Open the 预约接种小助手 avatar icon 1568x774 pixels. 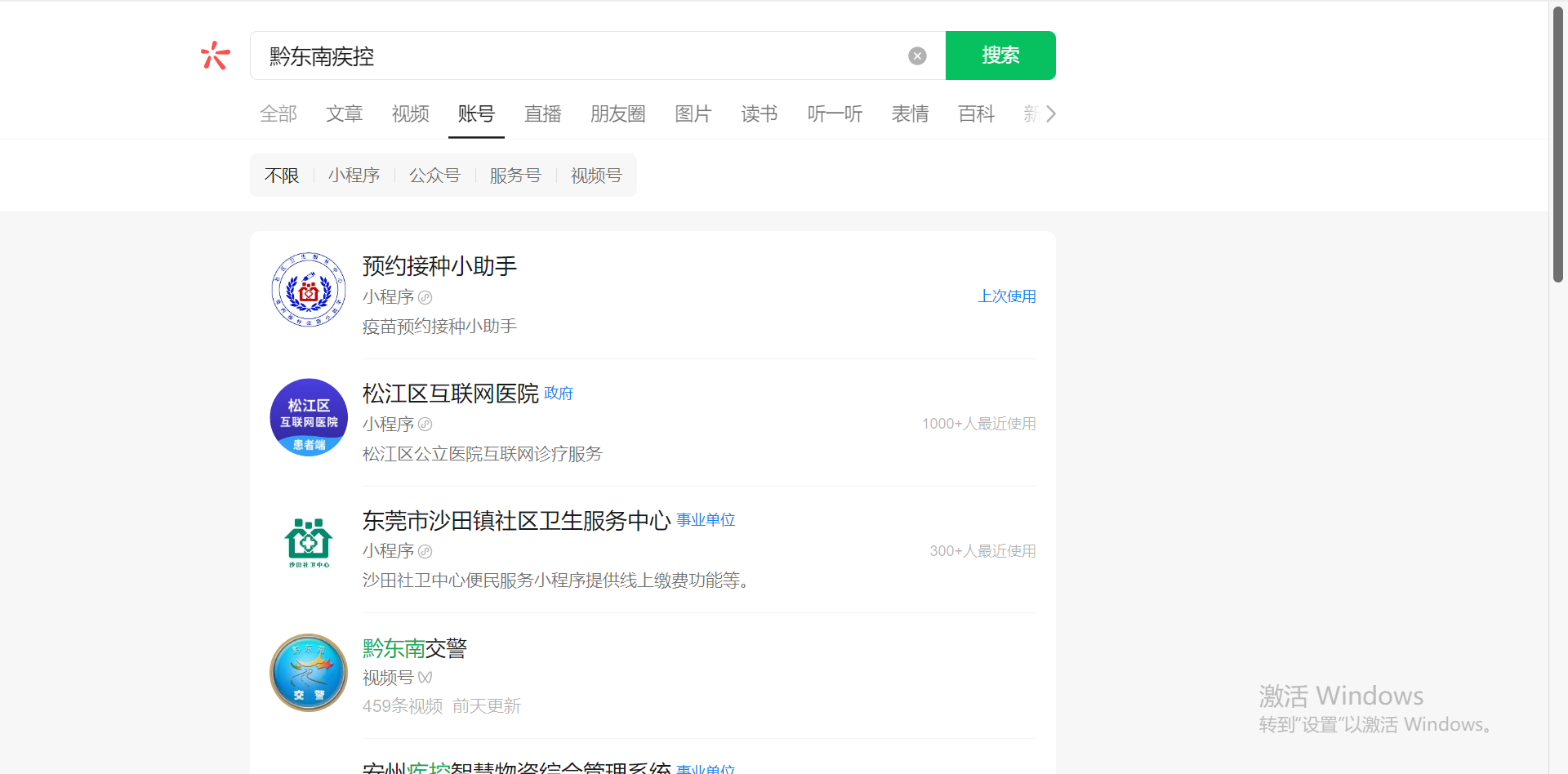point(309,290)
